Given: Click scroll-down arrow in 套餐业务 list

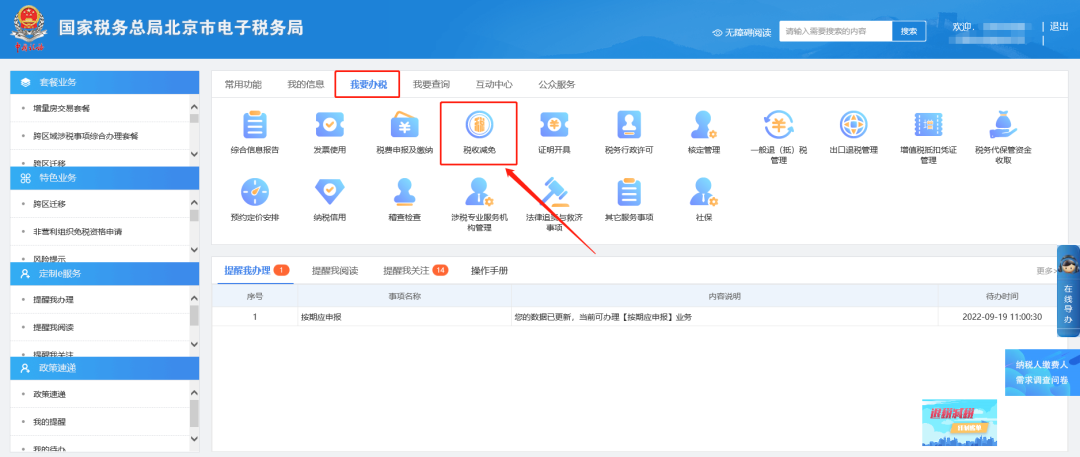Looking at the screenshot, I should tap(194, 154).
